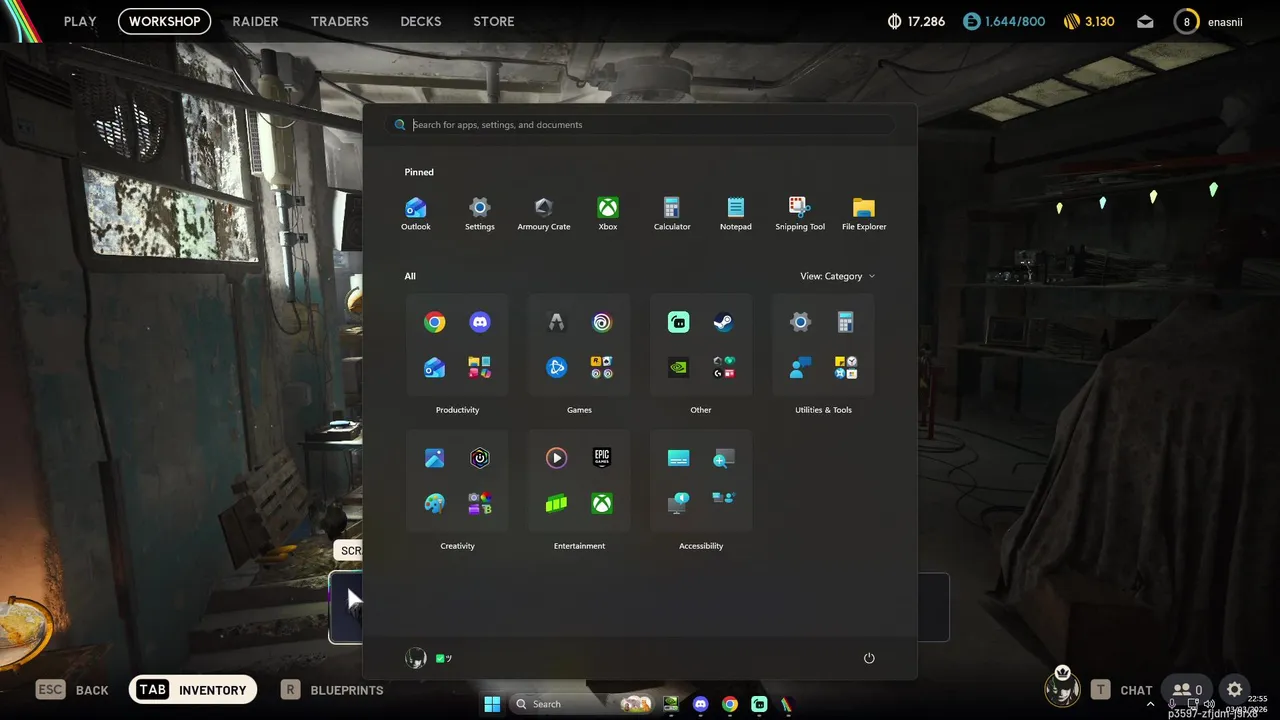
Task: Open Battle.net in Games group
Action: tap(556, 368)
